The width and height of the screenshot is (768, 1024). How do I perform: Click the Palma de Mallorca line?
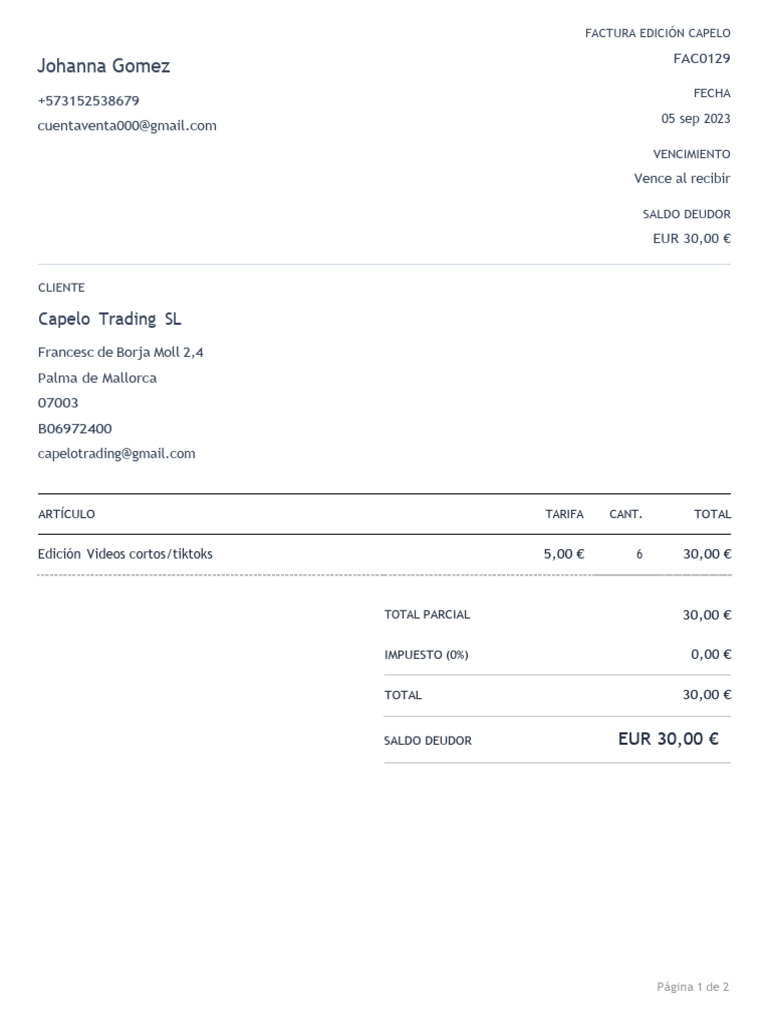coord(97,378)
